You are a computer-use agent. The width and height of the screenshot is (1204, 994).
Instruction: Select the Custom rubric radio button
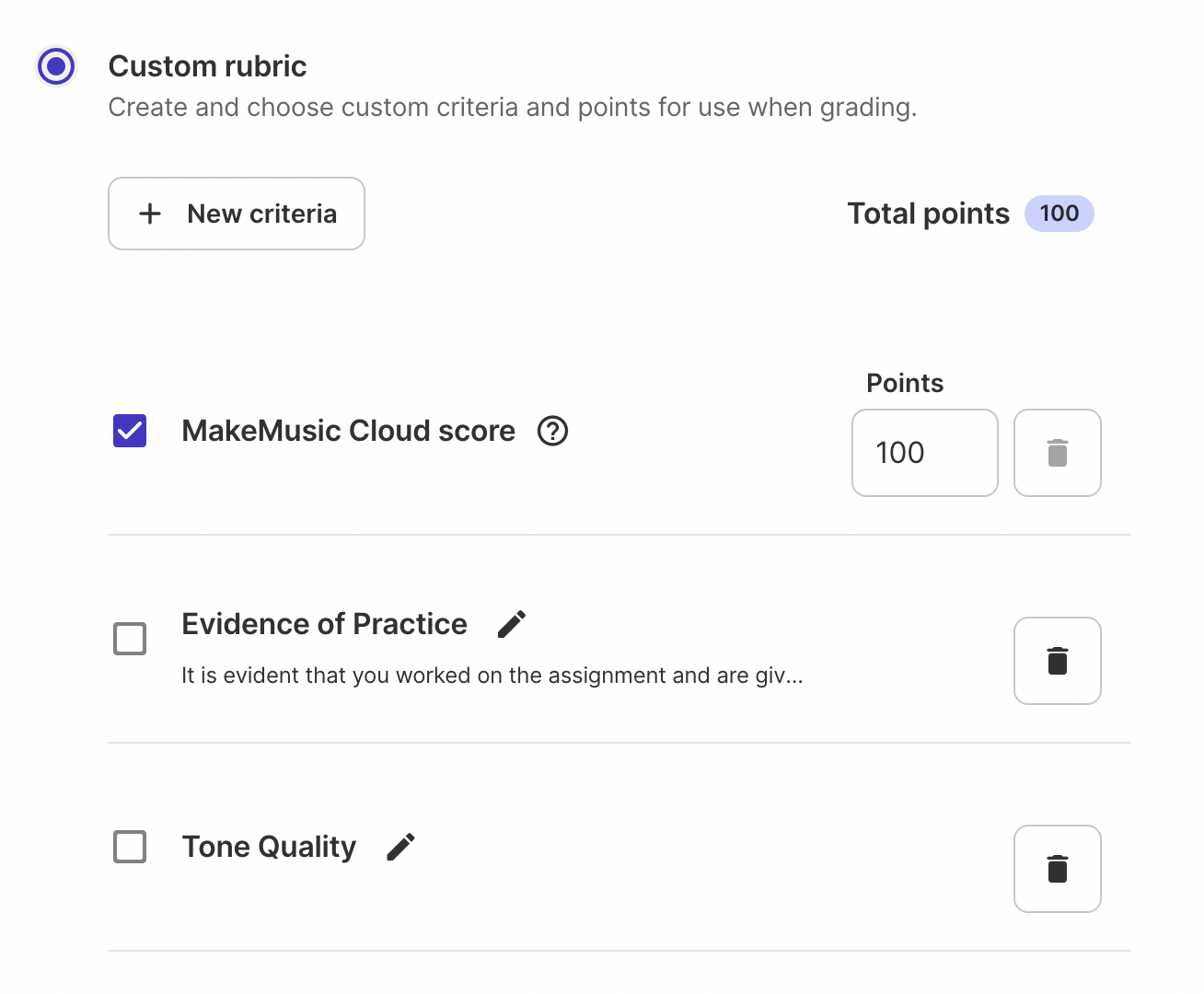point(57,66)
